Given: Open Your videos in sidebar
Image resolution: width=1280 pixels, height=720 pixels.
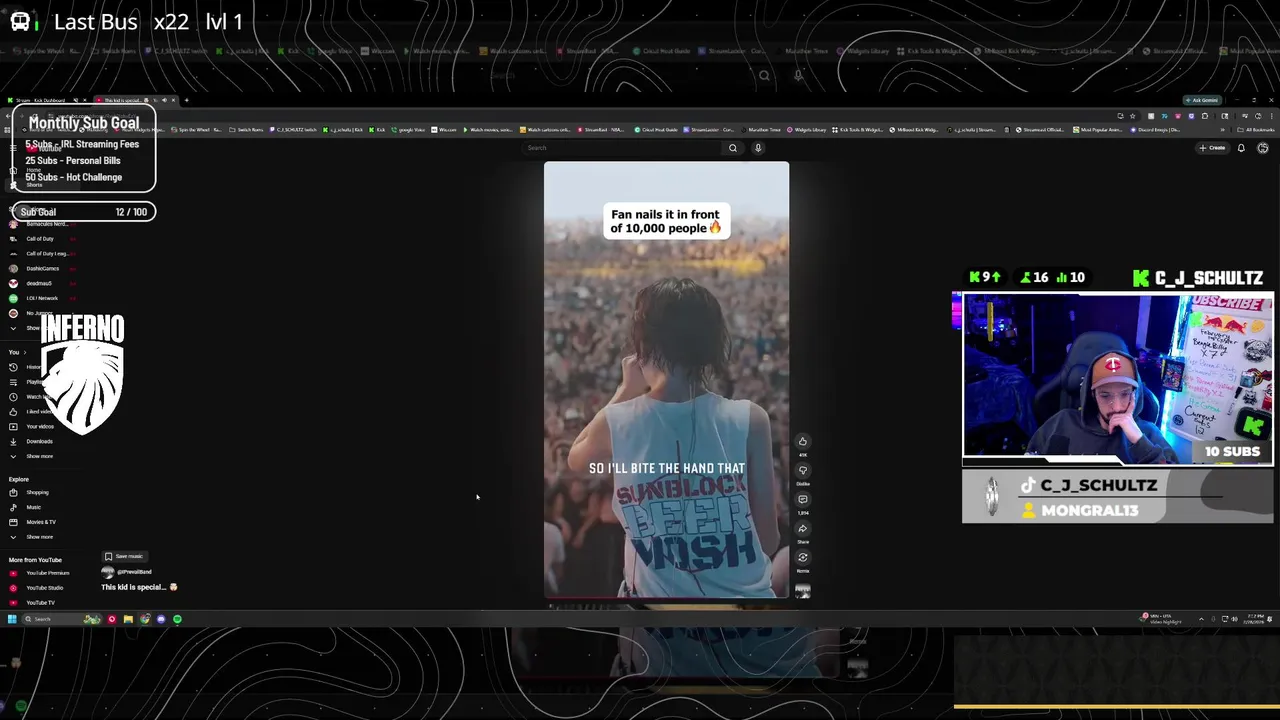Looking at the screenshot, I should coord(40,427).
